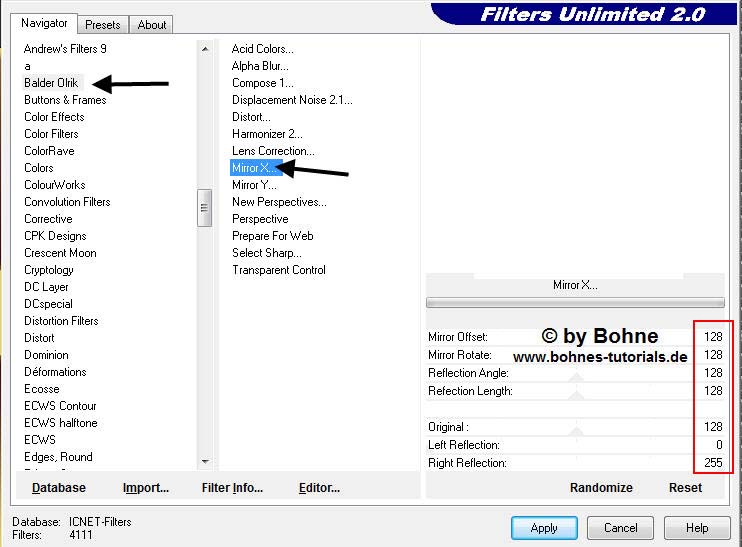Click Randomize to shuffle settings

pos(601,488)
